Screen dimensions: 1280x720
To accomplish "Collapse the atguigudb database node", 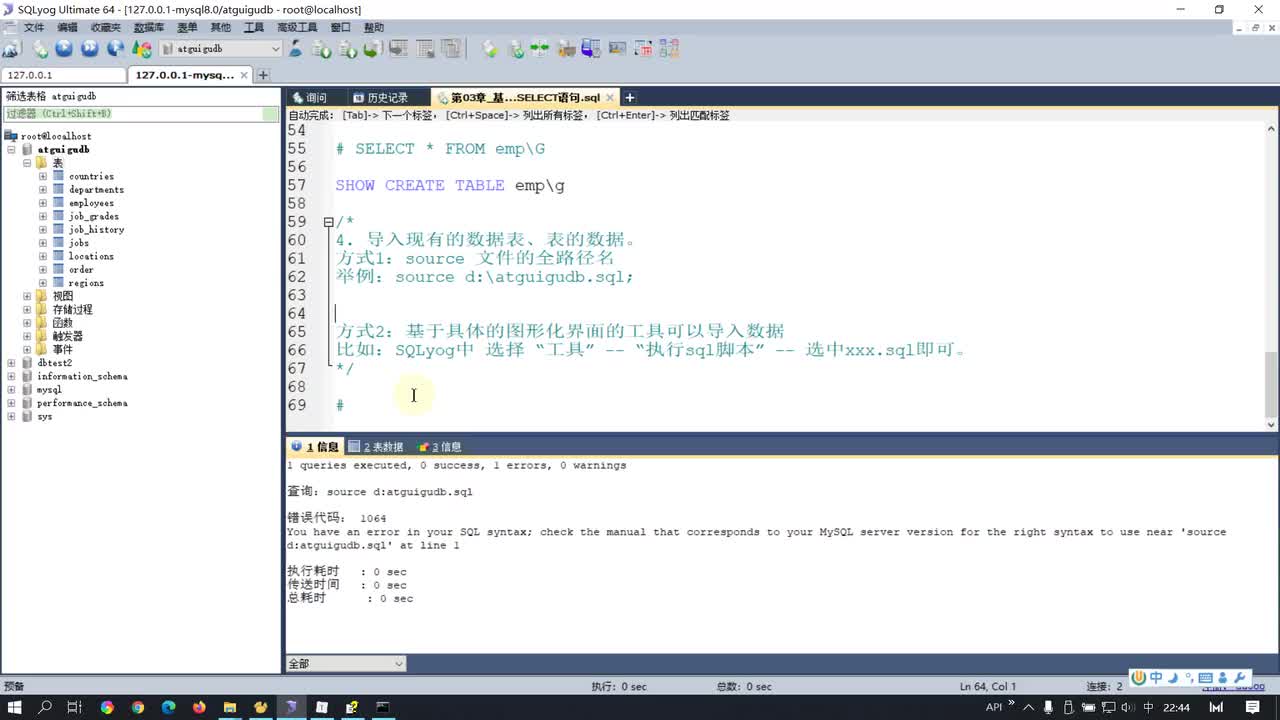I will (x=11, y=150).
